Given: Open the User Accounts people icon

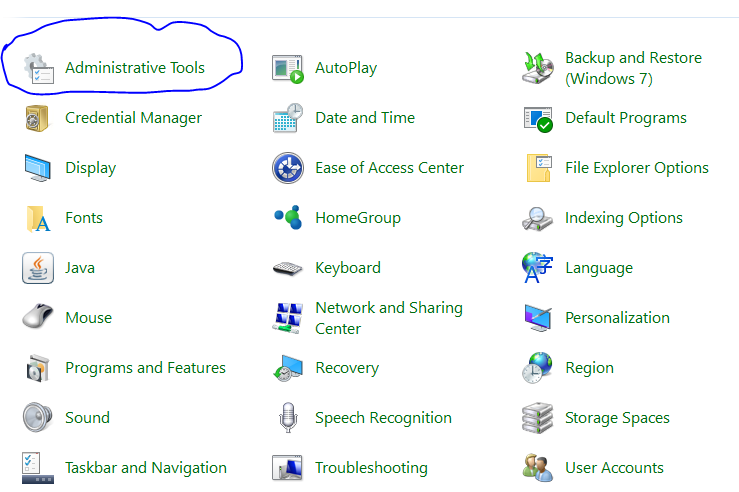Looking at the screenshot, I should click(538, 468).
